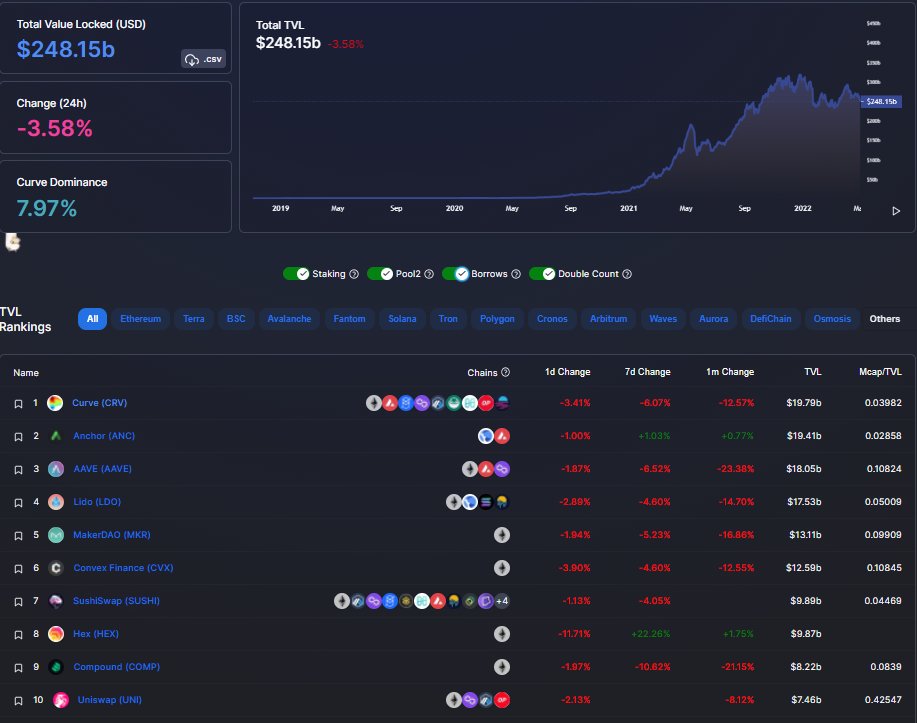Open the Uniswap (UNI) protocol link
The height and width of the screenshot is (723, 917).
(x=109, y=700)
